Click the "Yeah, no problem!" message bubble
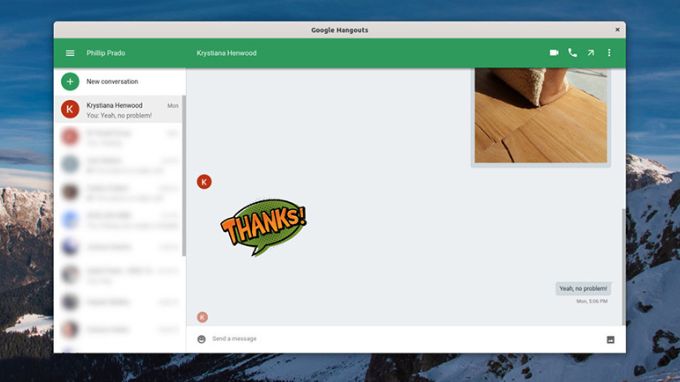This screenshot has height=382, width=680. 583,288
